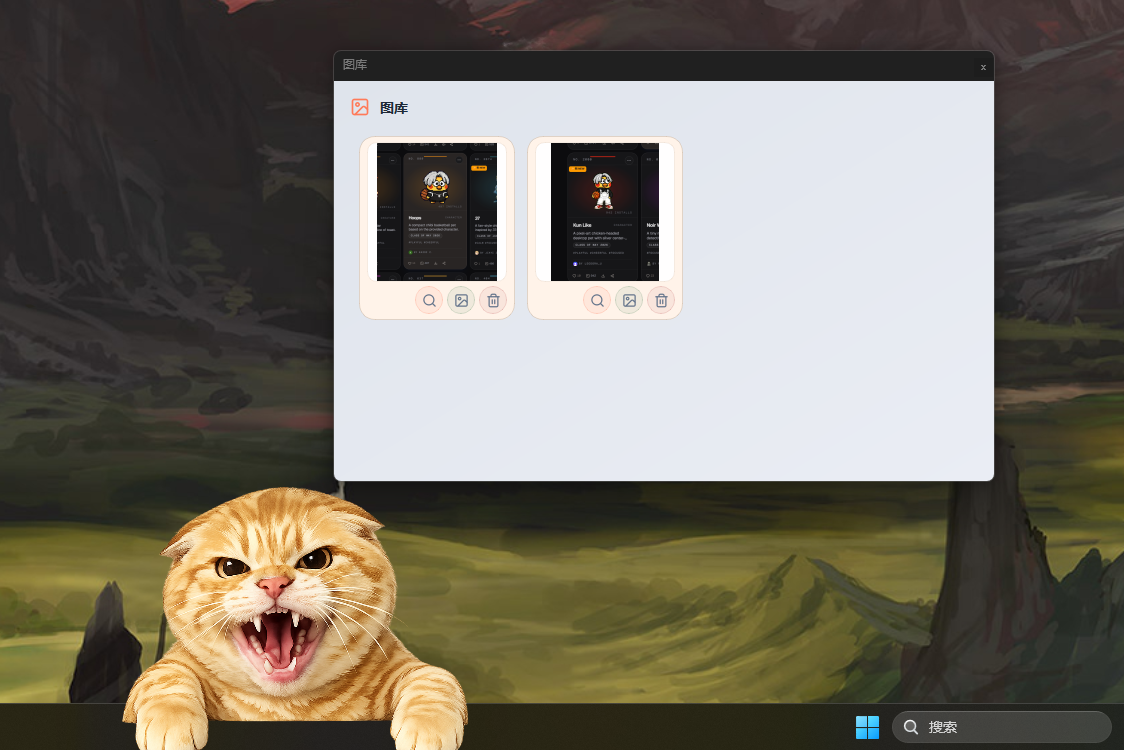Click the 图库 window title bar text
1124x750 pixels.
355,65
